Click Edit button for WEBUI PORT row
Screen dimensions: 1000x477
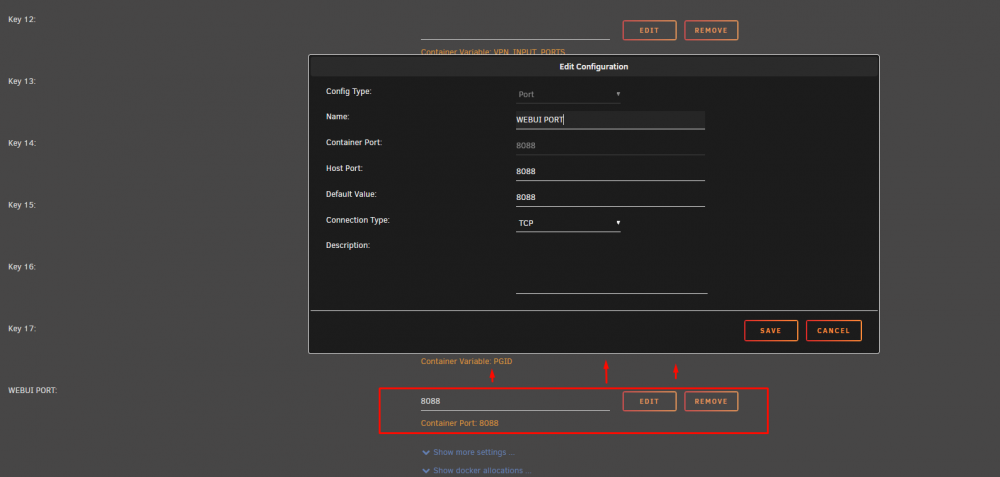coord(649,401)
